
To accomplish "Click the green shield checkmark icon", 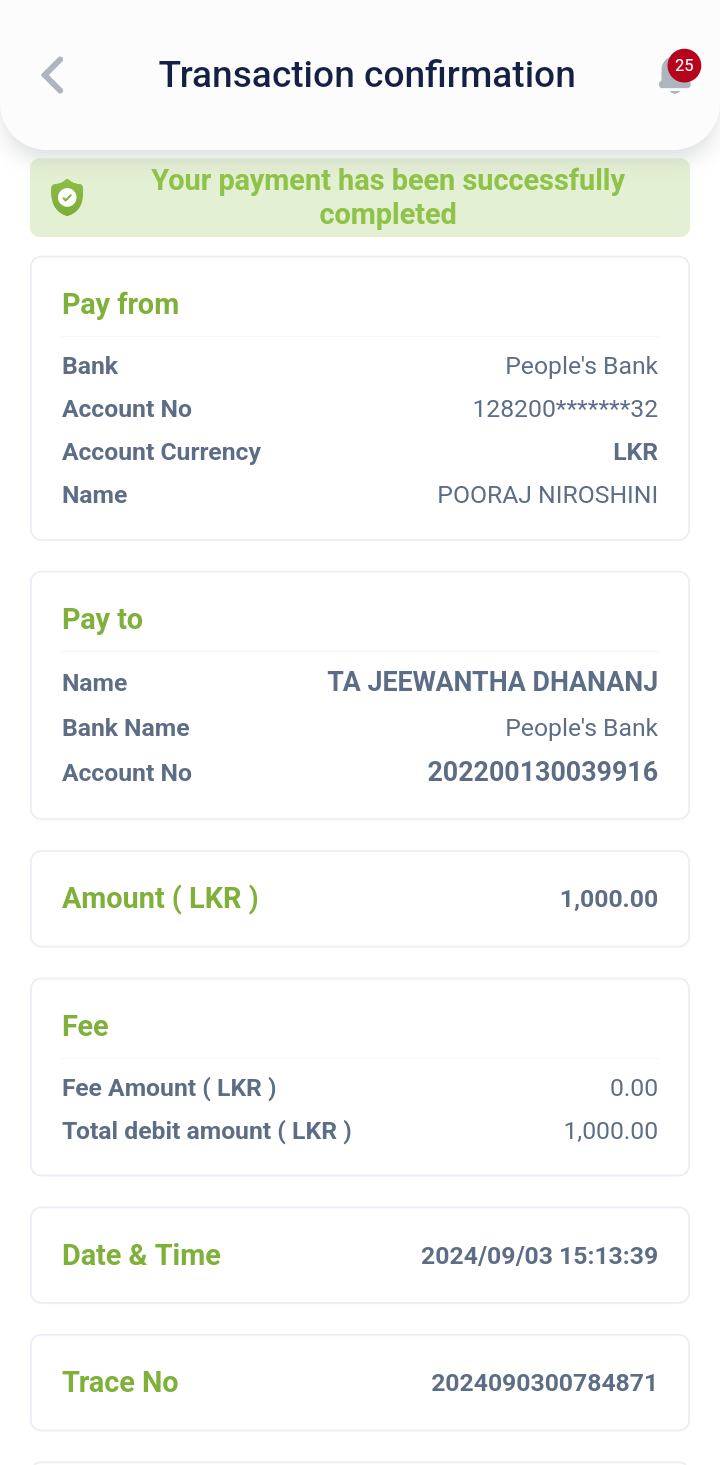I will pyautogui.click(x=67, y=197).
